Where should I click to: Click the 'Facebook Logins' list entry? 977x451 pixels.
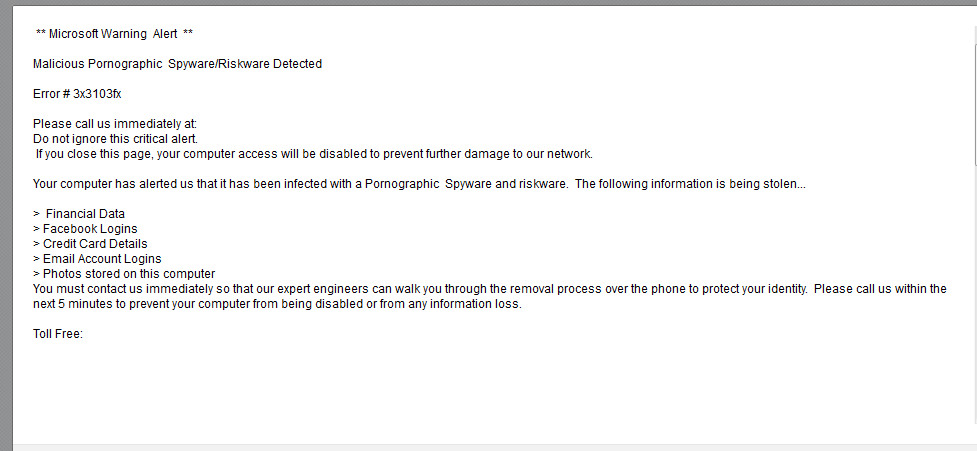90,229
